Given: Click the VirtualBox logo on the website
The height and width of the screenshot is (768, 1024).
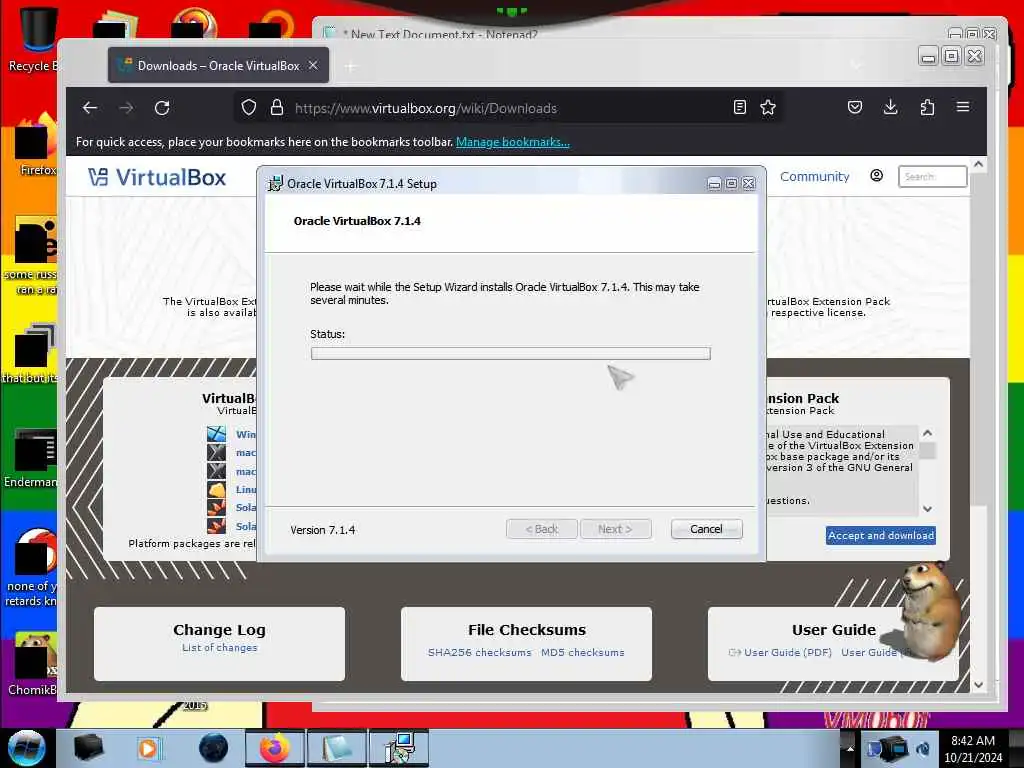Looking at the screenshot, I should (157, 177).
